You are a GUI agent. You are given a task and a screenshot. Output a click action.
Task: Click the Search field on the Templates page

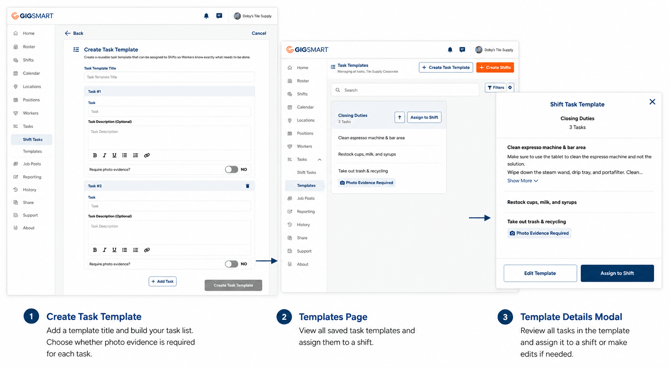[x=405, y=90]
